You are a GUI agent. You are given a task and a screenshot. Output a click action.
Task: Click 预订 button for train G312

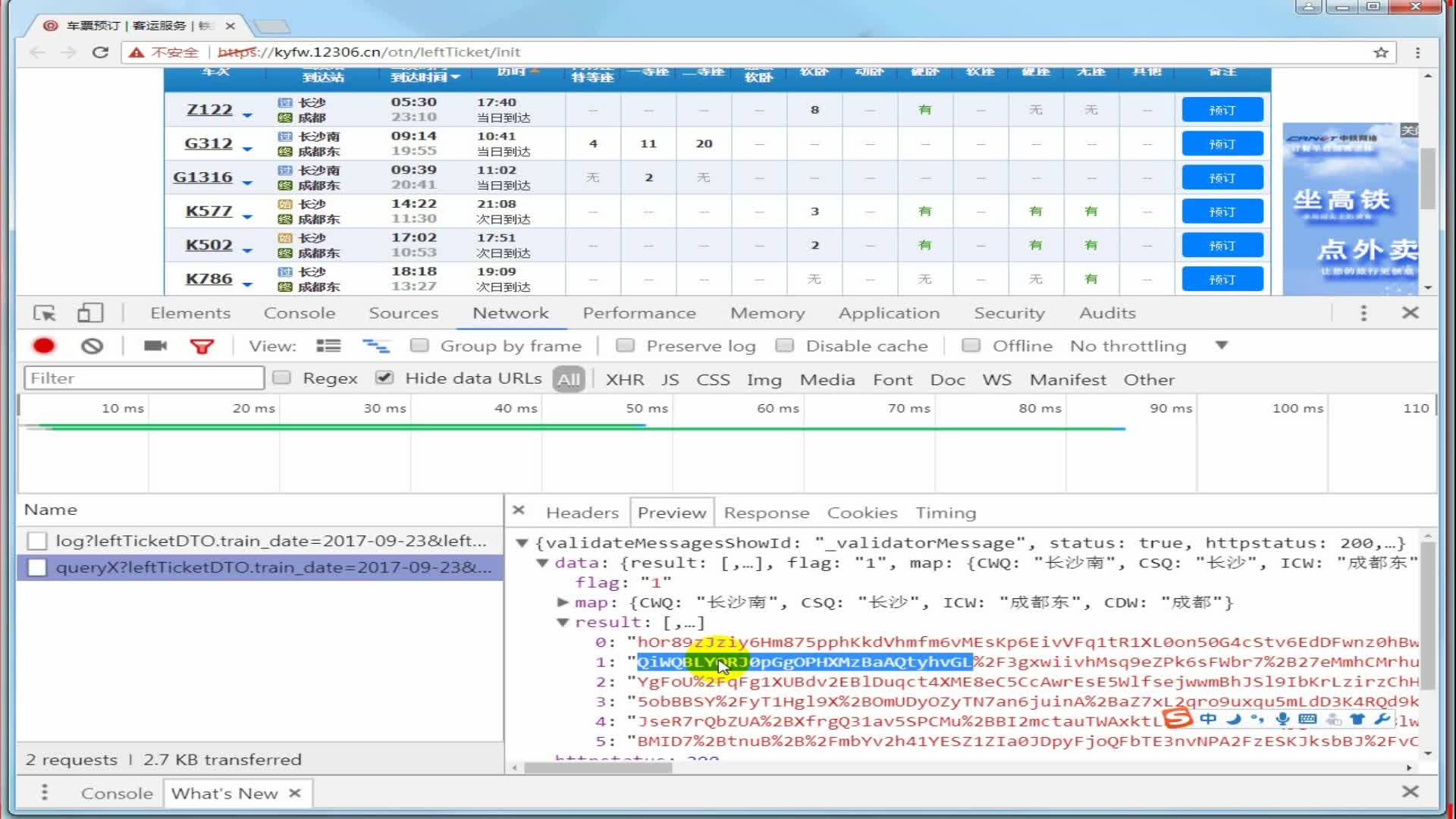(1222, 144)
